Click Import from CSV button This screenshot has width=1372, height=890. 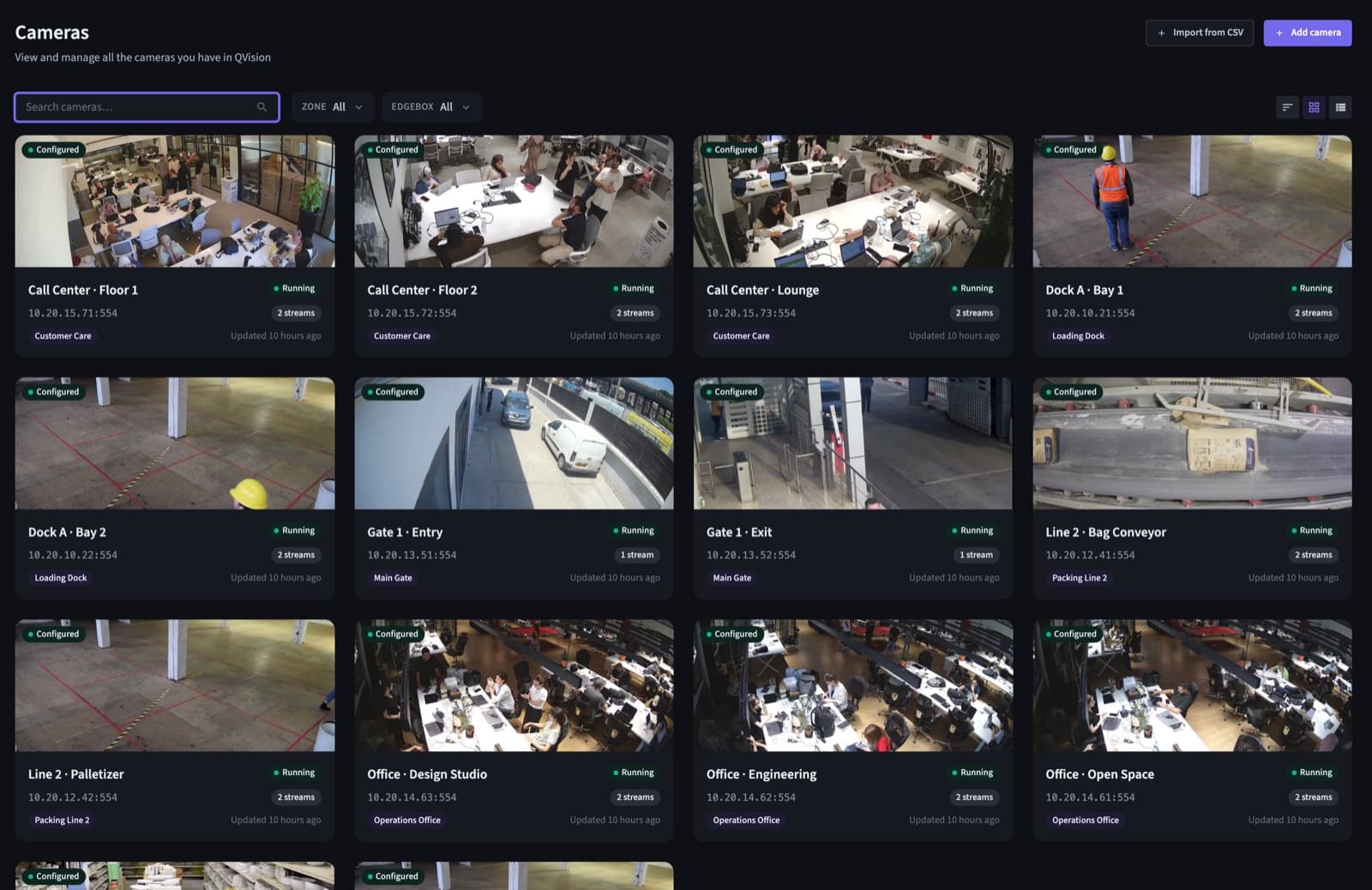pyautogui.click(x=1200, y=33)
